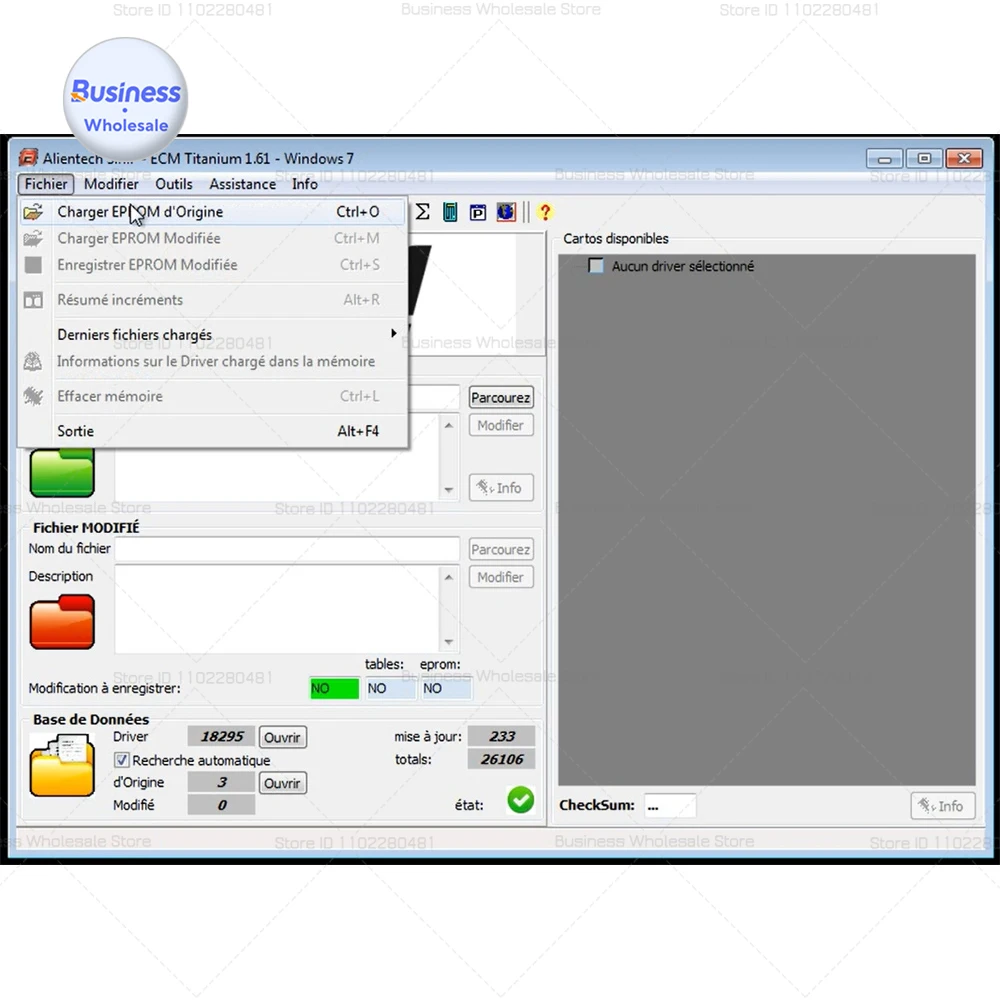The width and height of the screenshot is (1000, 1000).
Task: Enable the Recherche automatique checkbox
Action: point(121,760)
